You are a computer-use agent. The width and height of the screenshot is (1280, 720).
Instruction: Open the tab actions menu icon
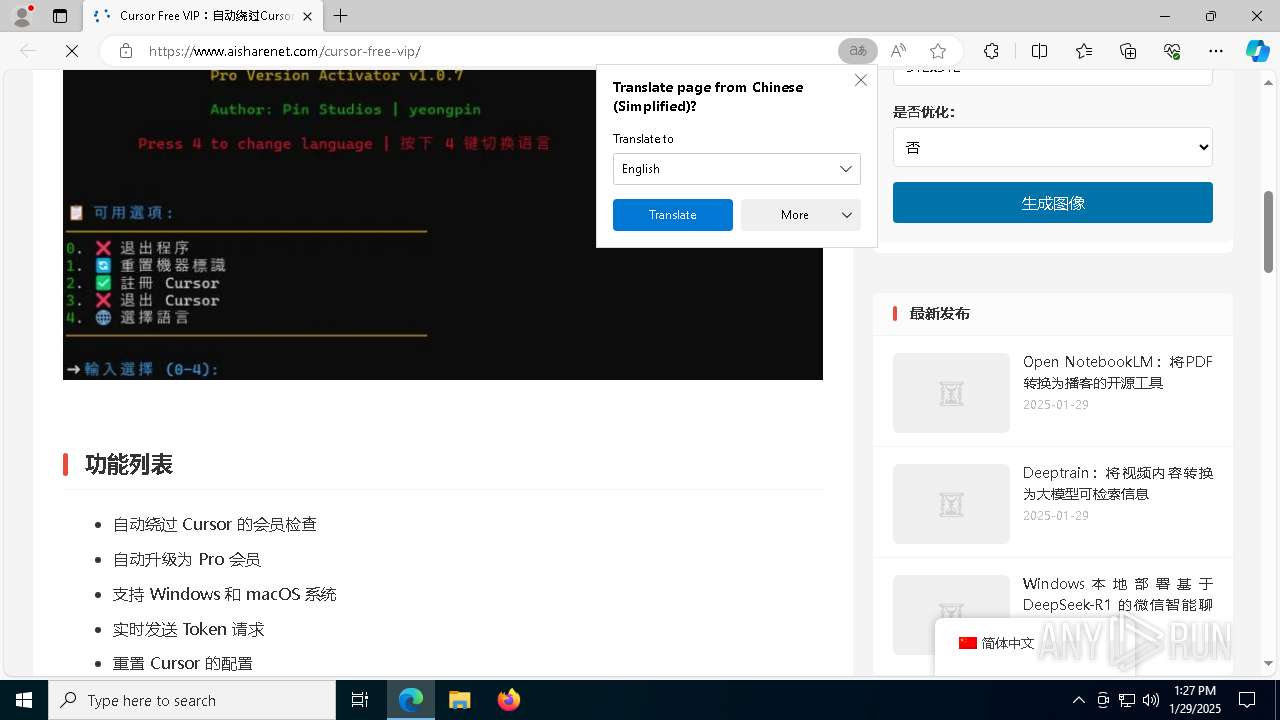(60, 16)
